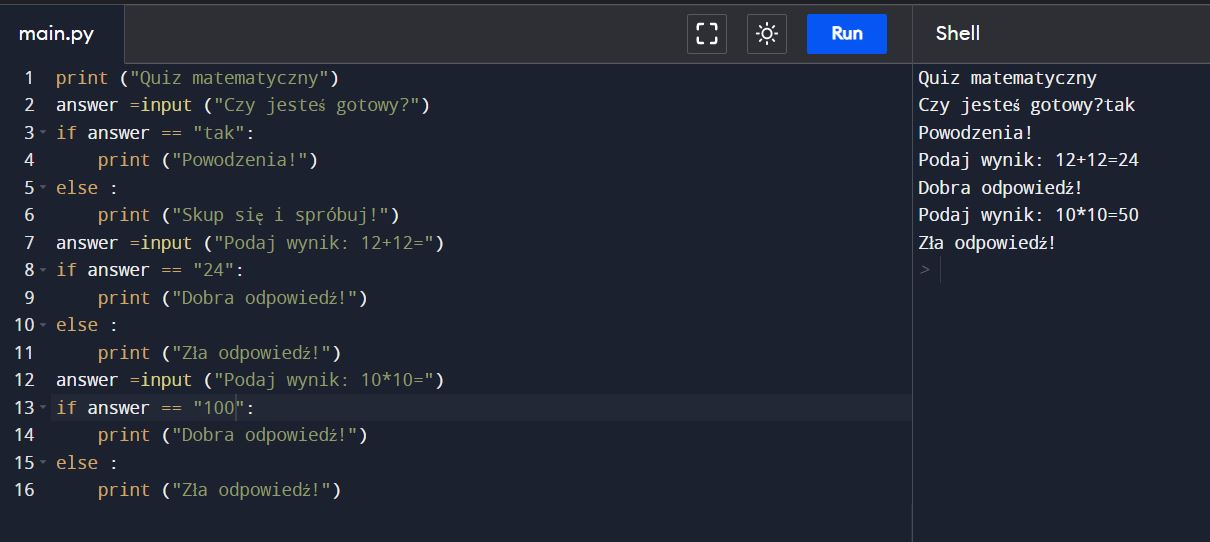Click shell output "Czy jesteś gotowy?tak"
Viewport: 1210px width, 542px height.
[x=1026, y=105]
